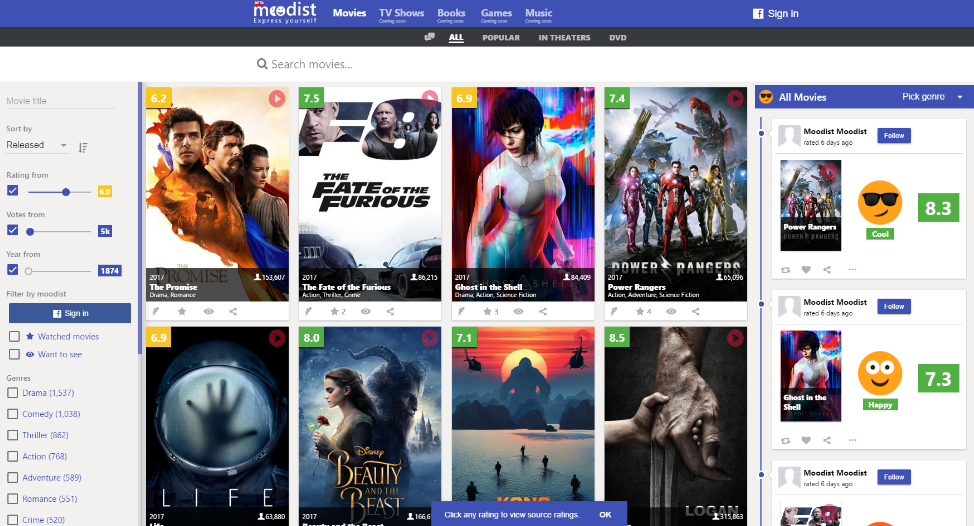Toggle the Year from checkbox
974x526 pixels.
(12, 270)
